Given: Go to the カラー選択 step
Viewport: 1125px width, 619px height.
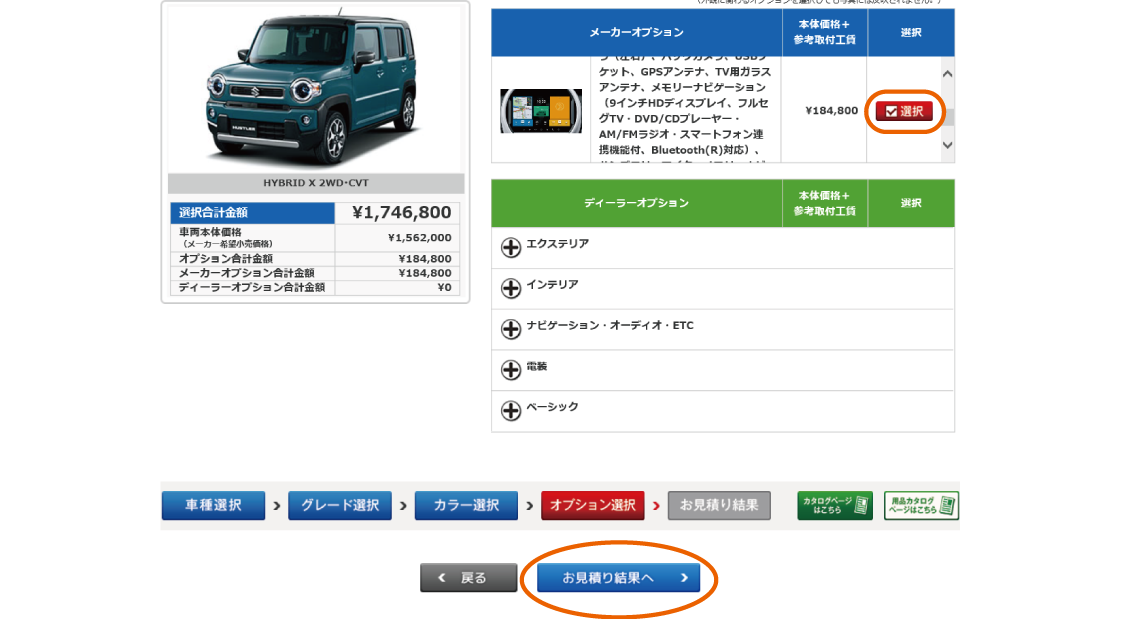Looking at the screenshot, I should 466,505.
